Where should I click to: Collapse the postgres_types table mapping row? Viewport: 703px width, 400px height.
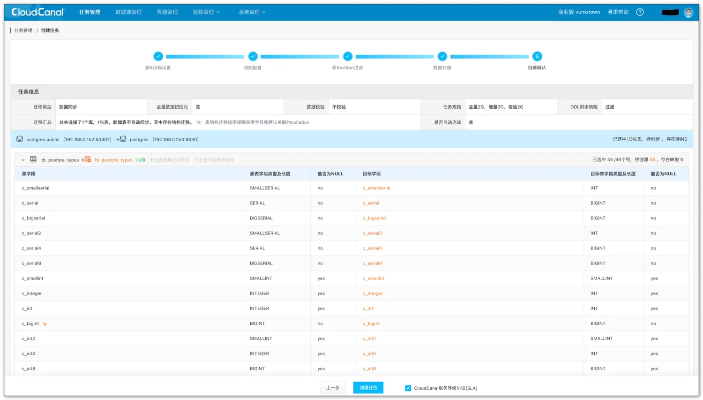(x=23, y=159)
